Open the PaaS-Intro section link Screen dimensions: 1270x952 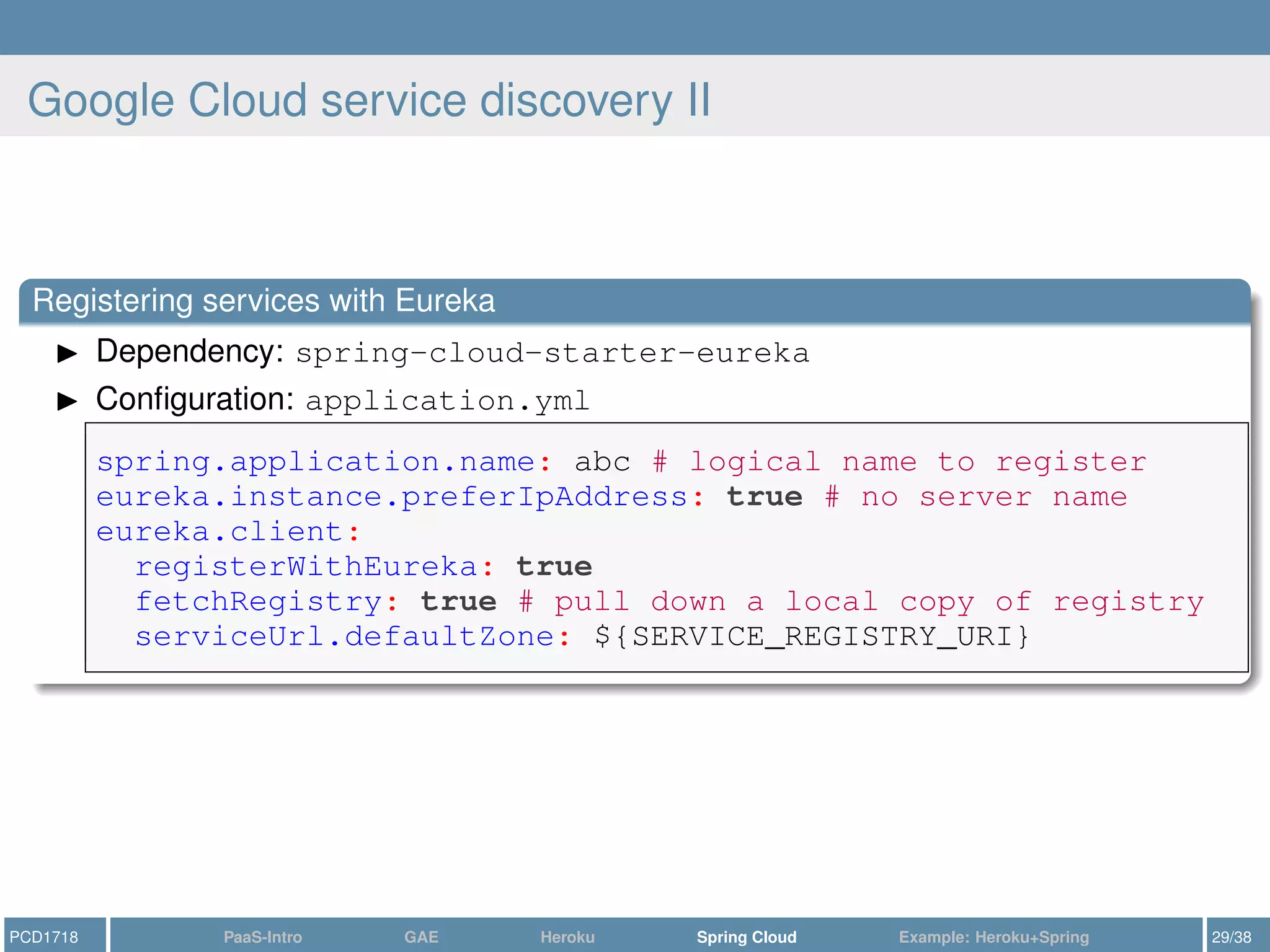[x=262, y=937]
